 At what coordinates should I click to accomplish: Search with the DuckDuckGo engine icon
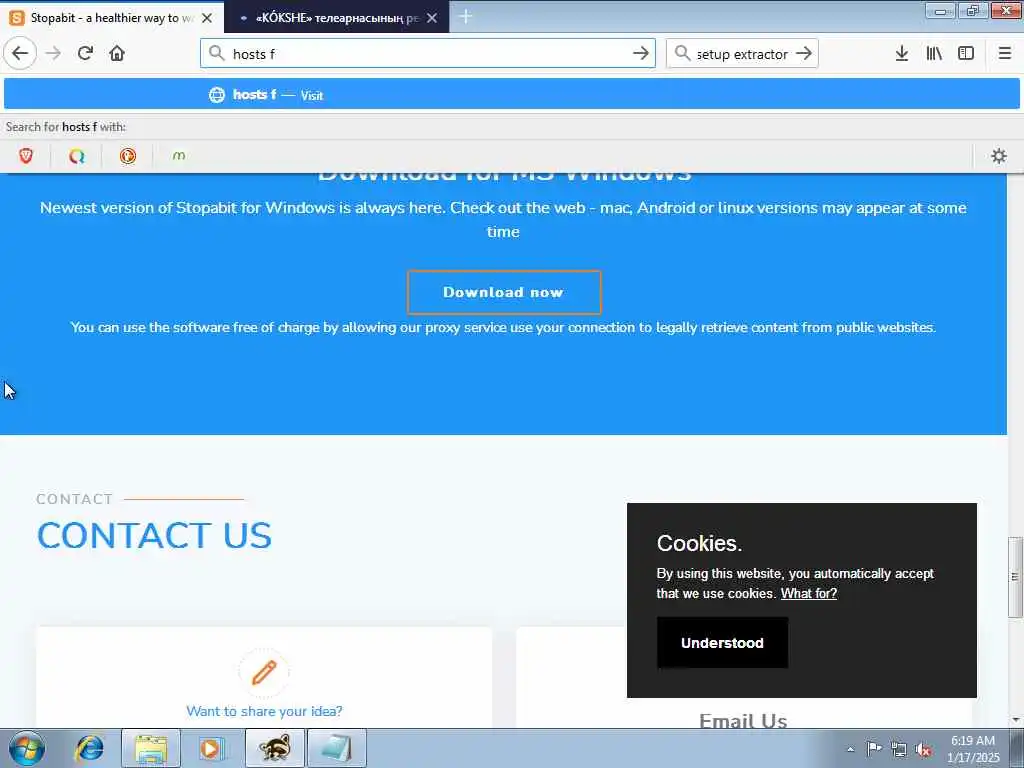coord(128,156)
